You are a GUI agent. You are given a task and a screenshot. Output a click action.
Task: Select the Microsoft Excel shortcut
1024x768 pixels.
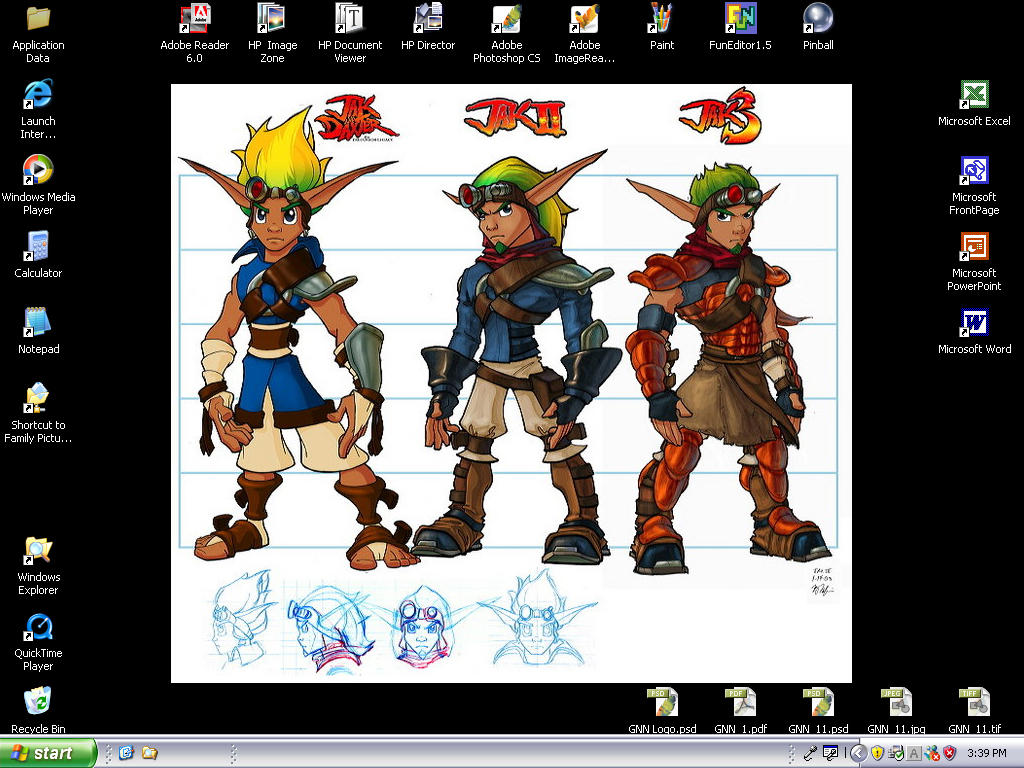974,103
